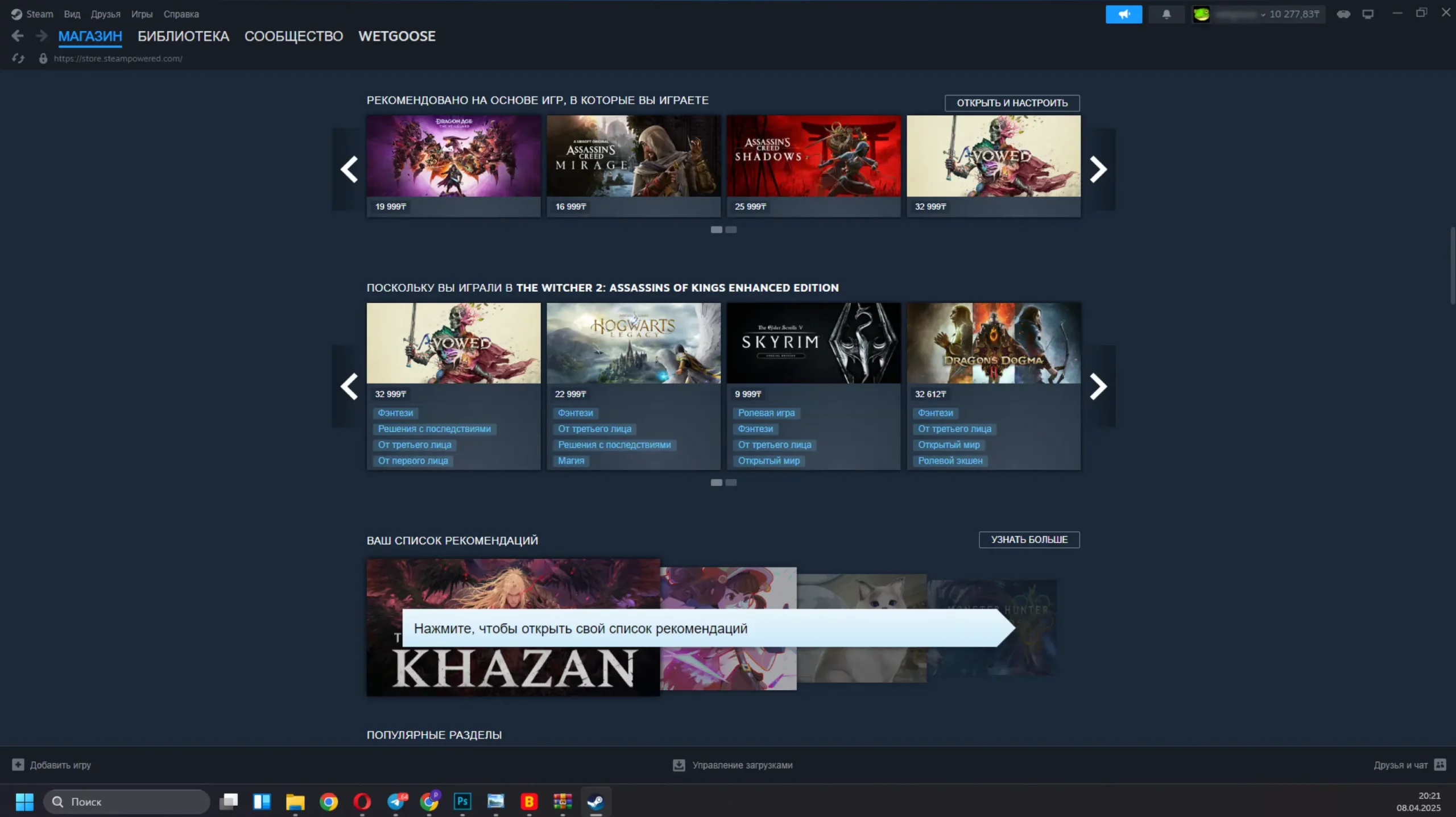Viewport: 1456px width, 817px height.
Task: Click the back navigation arrow
Action: coord(18,36)
